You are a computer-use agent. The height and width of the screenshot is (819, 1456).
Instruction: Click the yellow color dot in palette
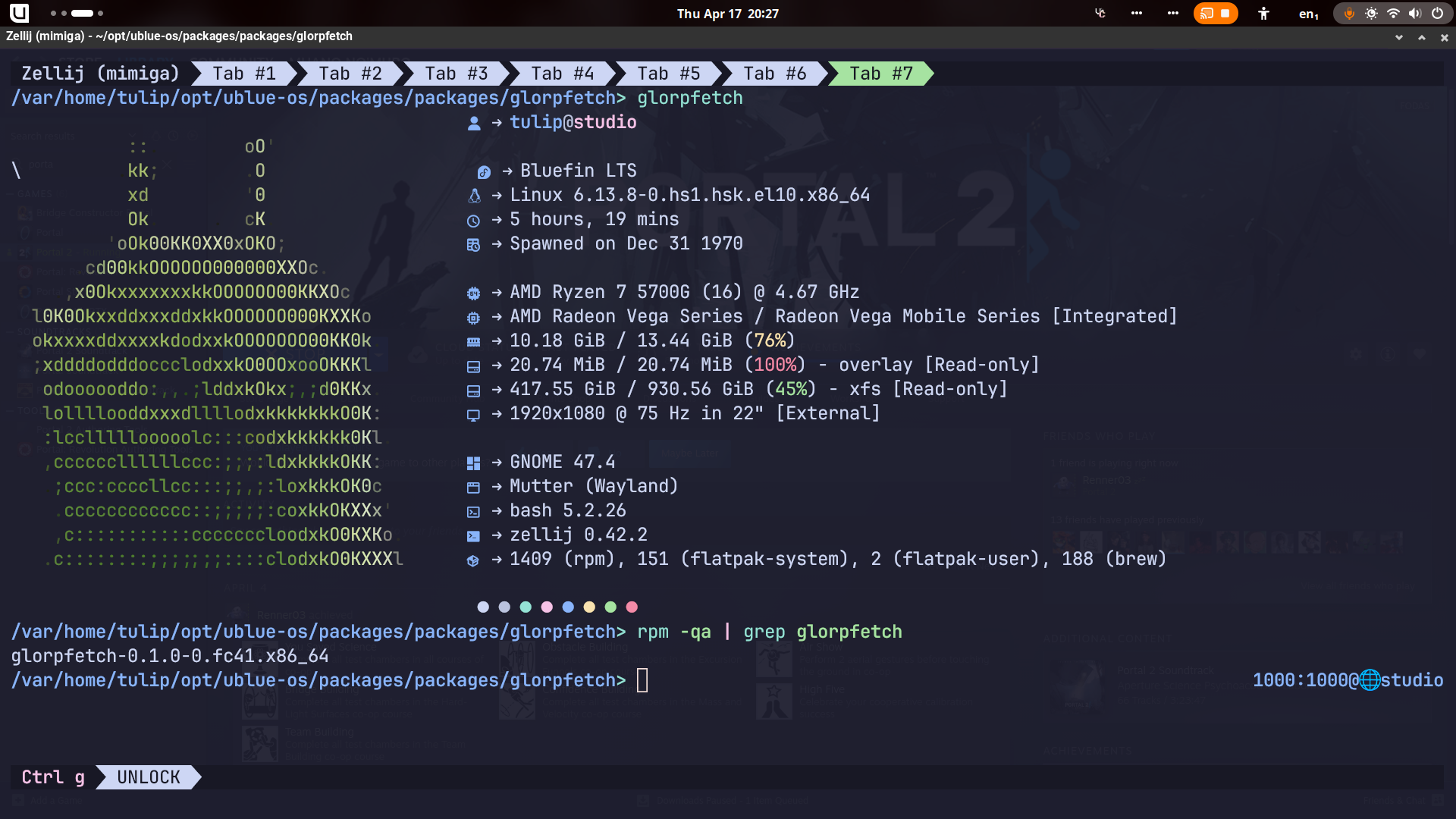(589, 607)
